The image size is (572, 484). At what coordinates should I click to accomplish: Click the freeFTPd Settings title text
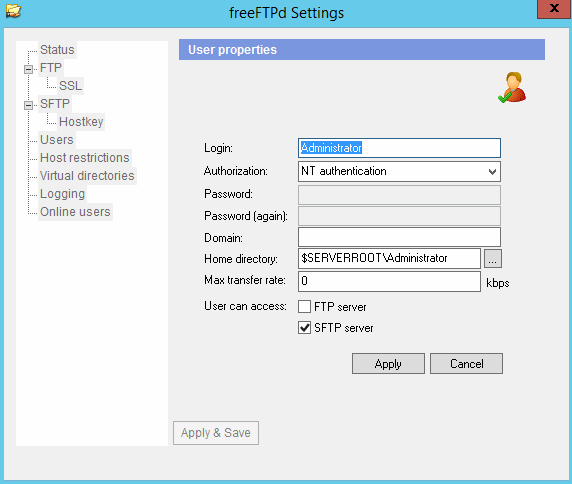pos(286,13)
